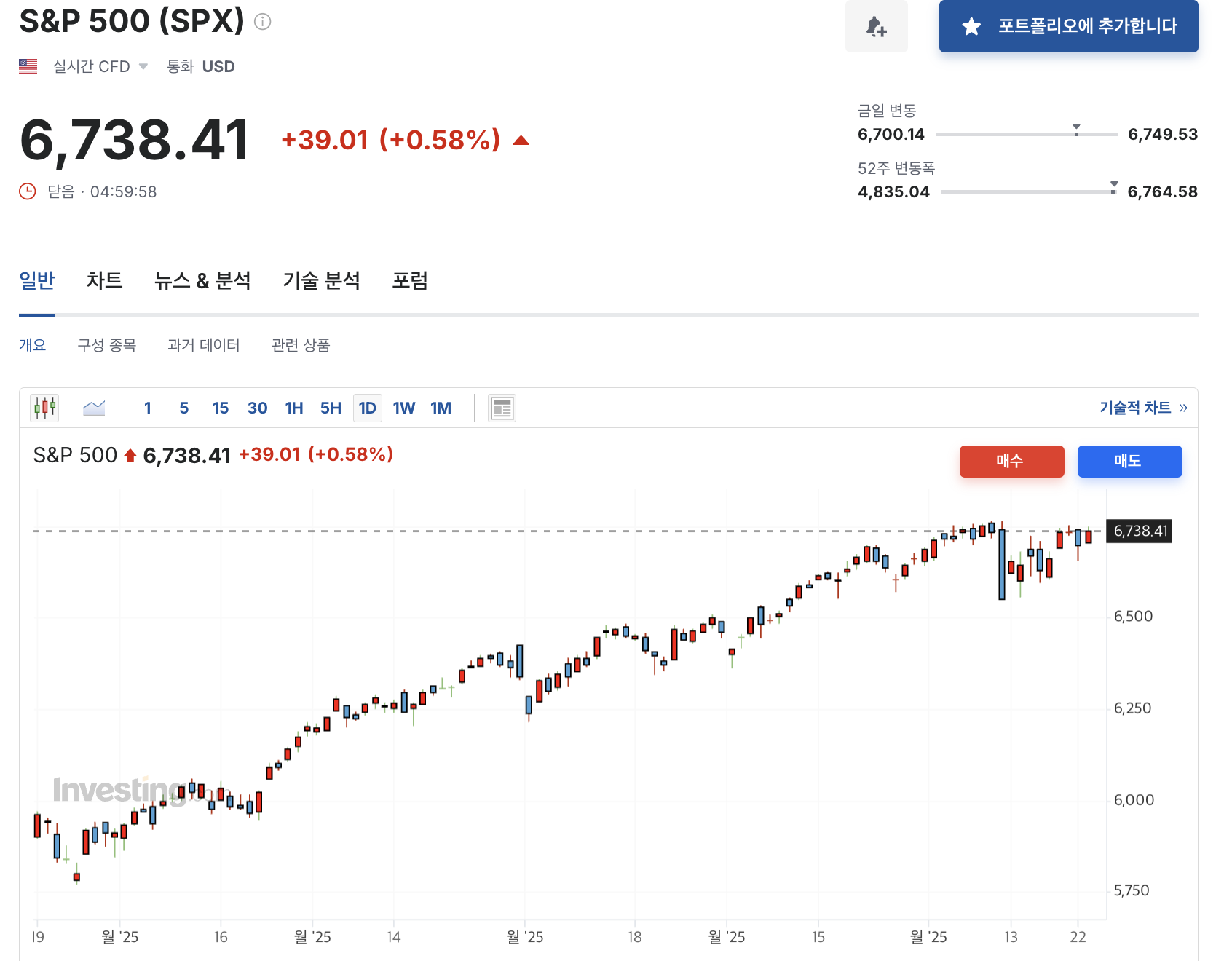The width and height of the screenshot is (1232, 961).
Task: Select the candlestick chart type icon
Action: (x=44, y=408)
